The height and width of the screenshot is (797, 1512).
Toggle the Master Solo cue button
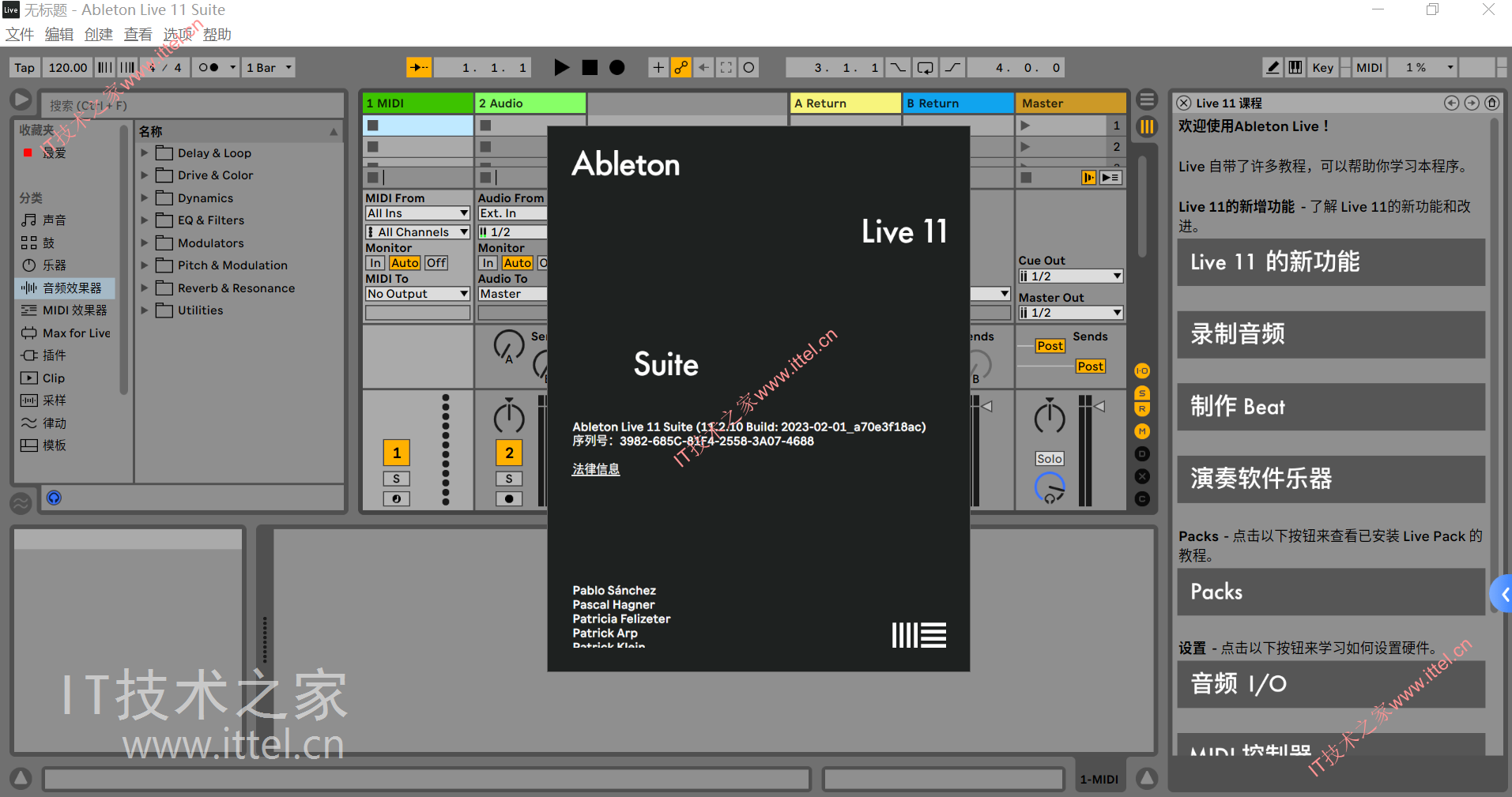1050,459
